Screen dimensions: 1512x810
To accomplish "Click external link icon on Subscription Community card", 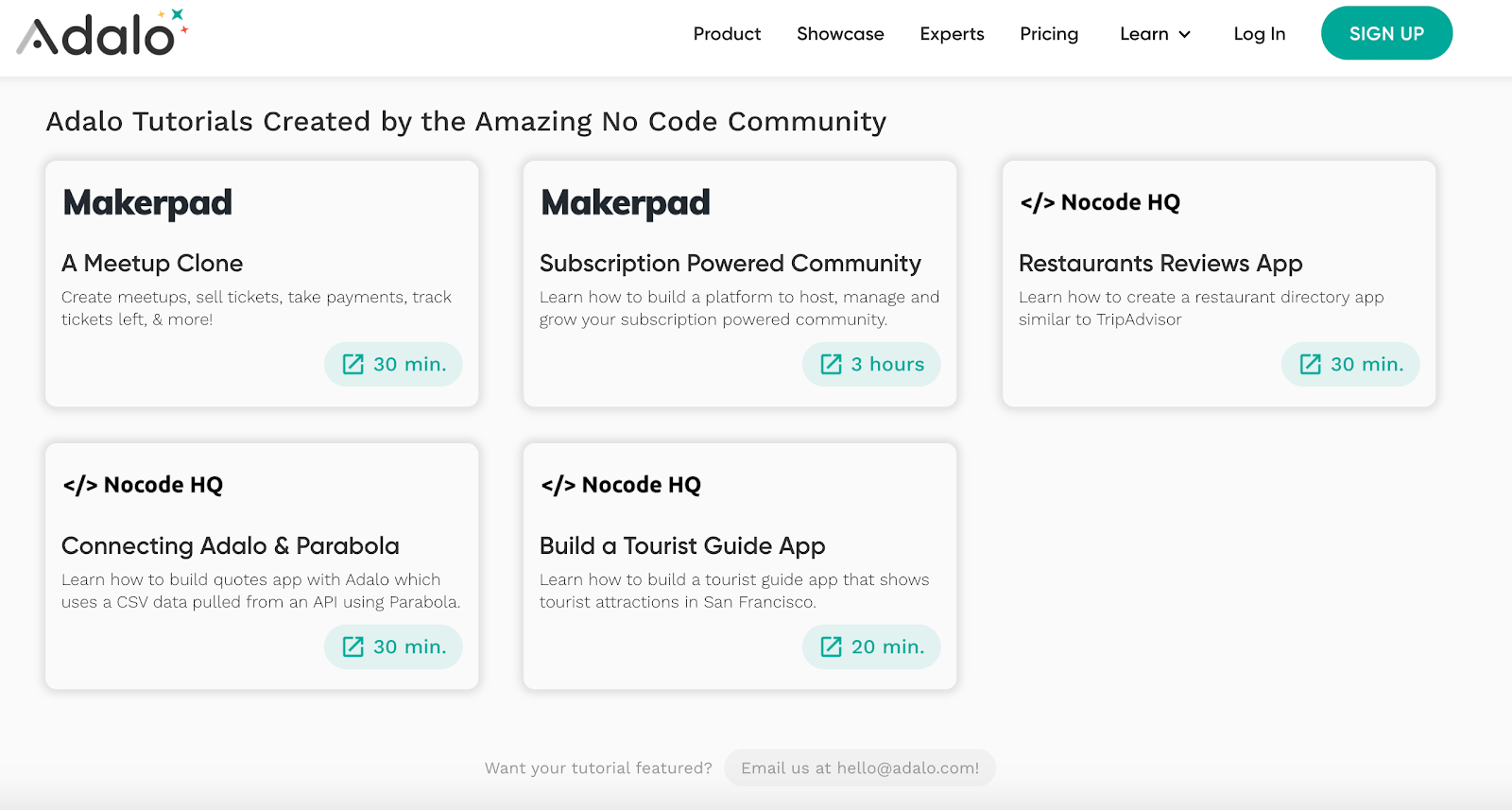I will pos(832,365).
